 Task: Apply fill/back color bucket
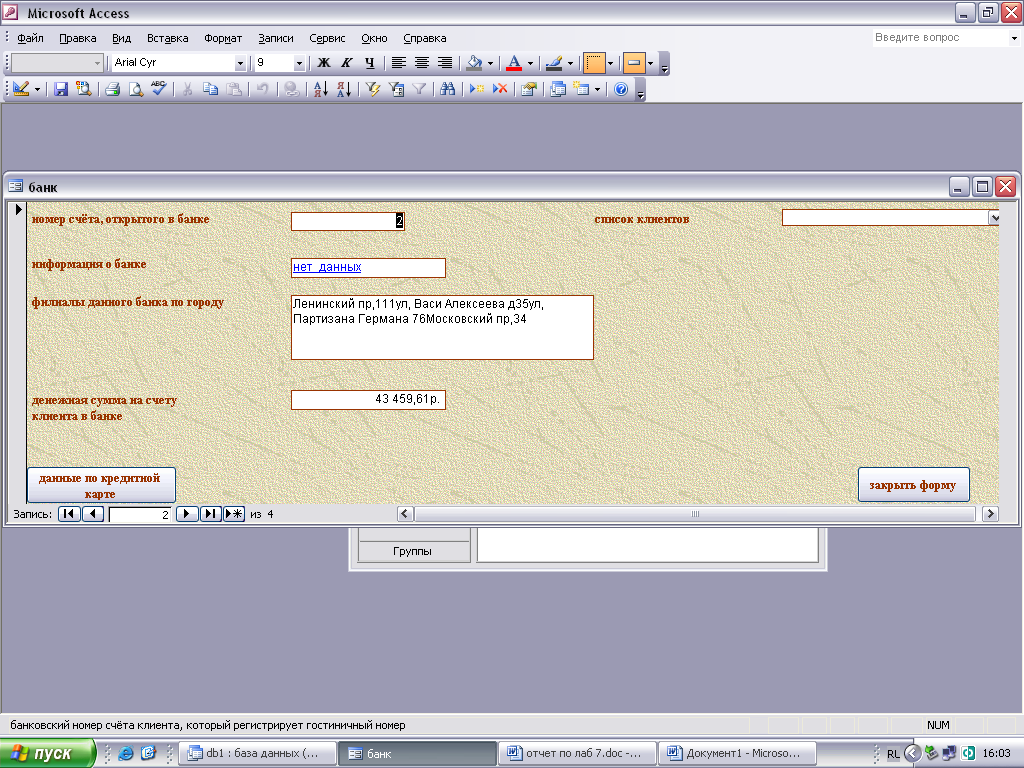[x=474, y=63]
